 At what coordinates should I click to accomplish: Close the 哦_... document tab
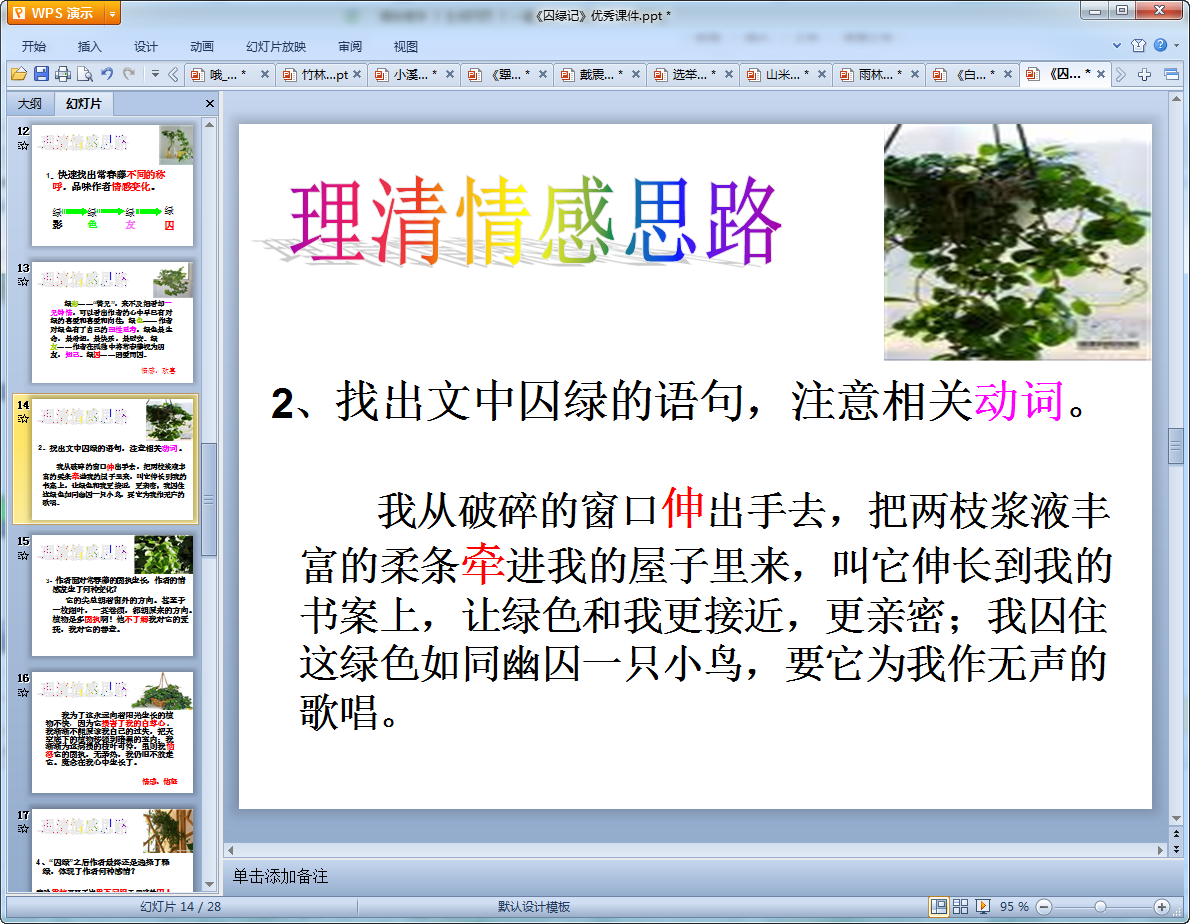(265, 74)
